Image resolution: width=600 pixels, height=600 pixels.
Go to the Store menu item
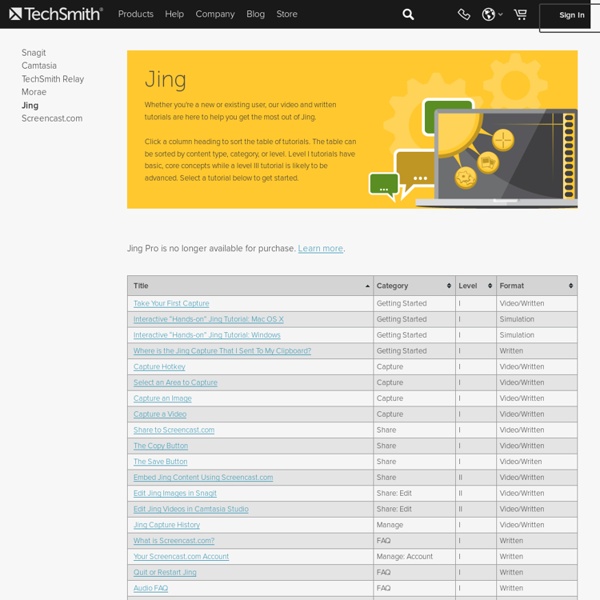287,14
